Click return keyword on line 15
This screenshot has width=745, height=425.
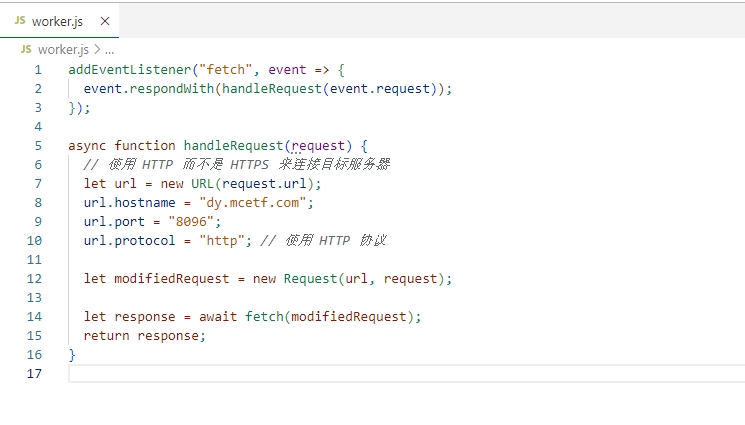[106, 336]
